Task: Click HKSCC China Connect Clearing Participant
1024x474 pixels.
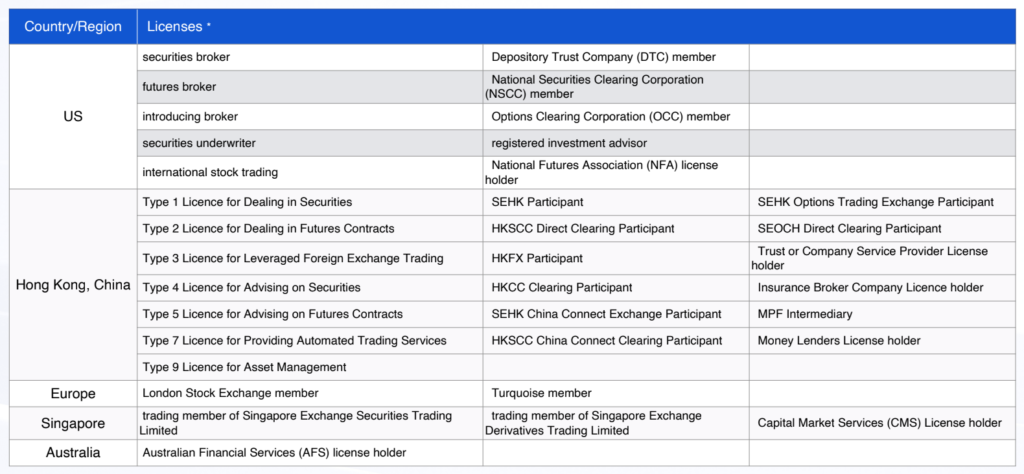Action: [616, 341]
